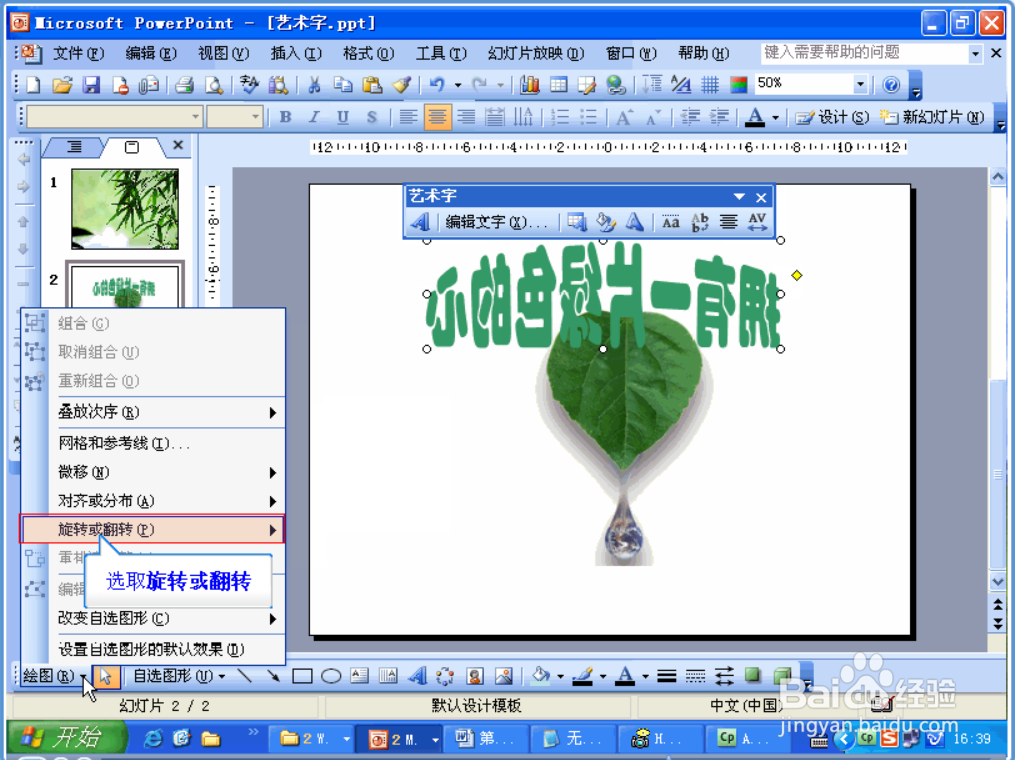The width and height of the screenshot is (1015, 760).
Task: Open the Draw (绘图) menu button
Action: (54, 676)
